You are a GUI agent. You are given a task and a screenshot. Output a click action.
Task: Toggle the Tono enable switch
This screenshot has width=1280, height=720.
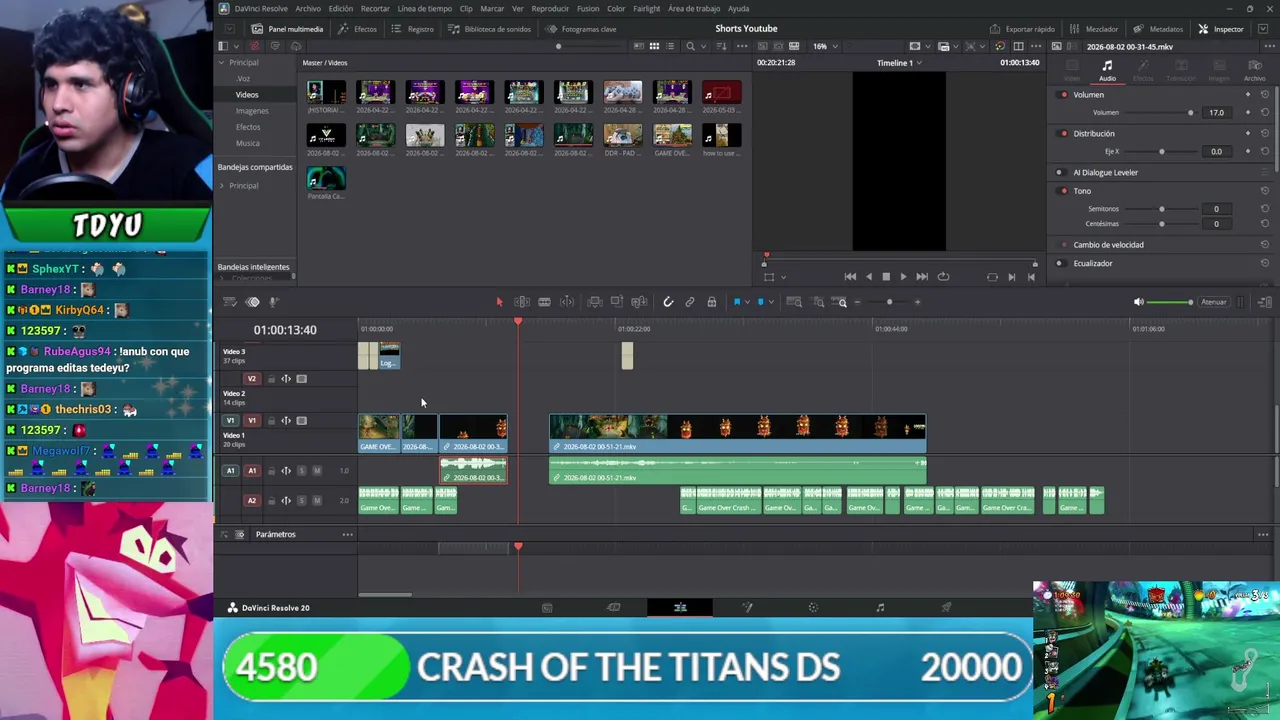(x=1064, y=191)
